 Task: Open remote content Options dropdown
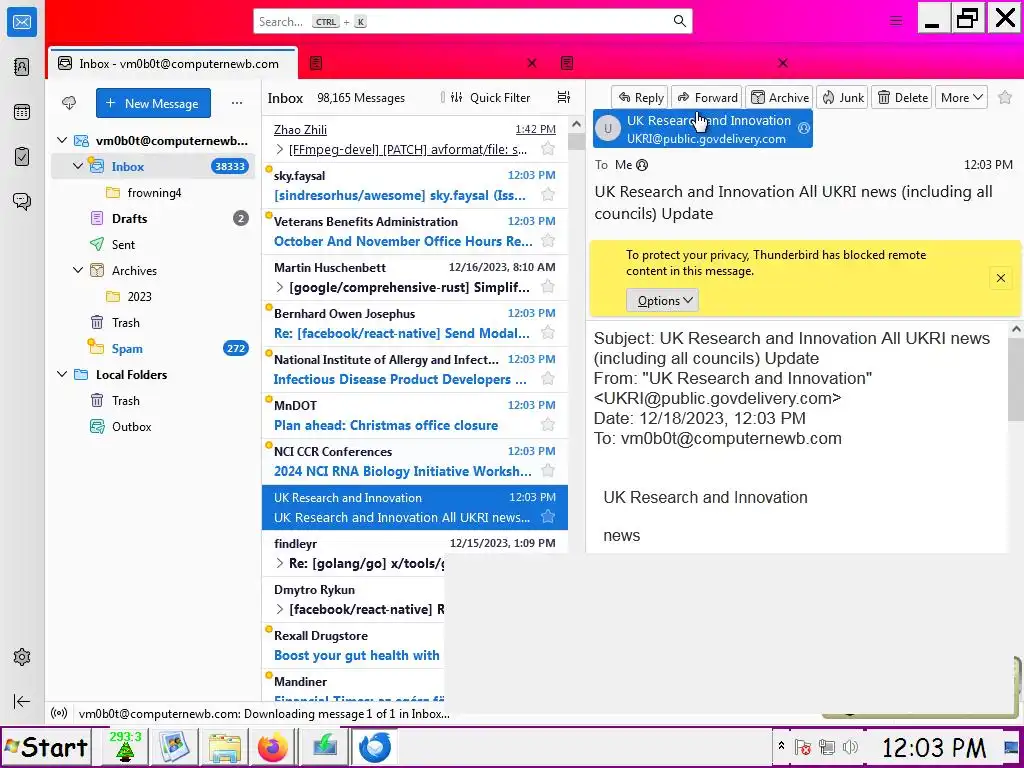663,300
